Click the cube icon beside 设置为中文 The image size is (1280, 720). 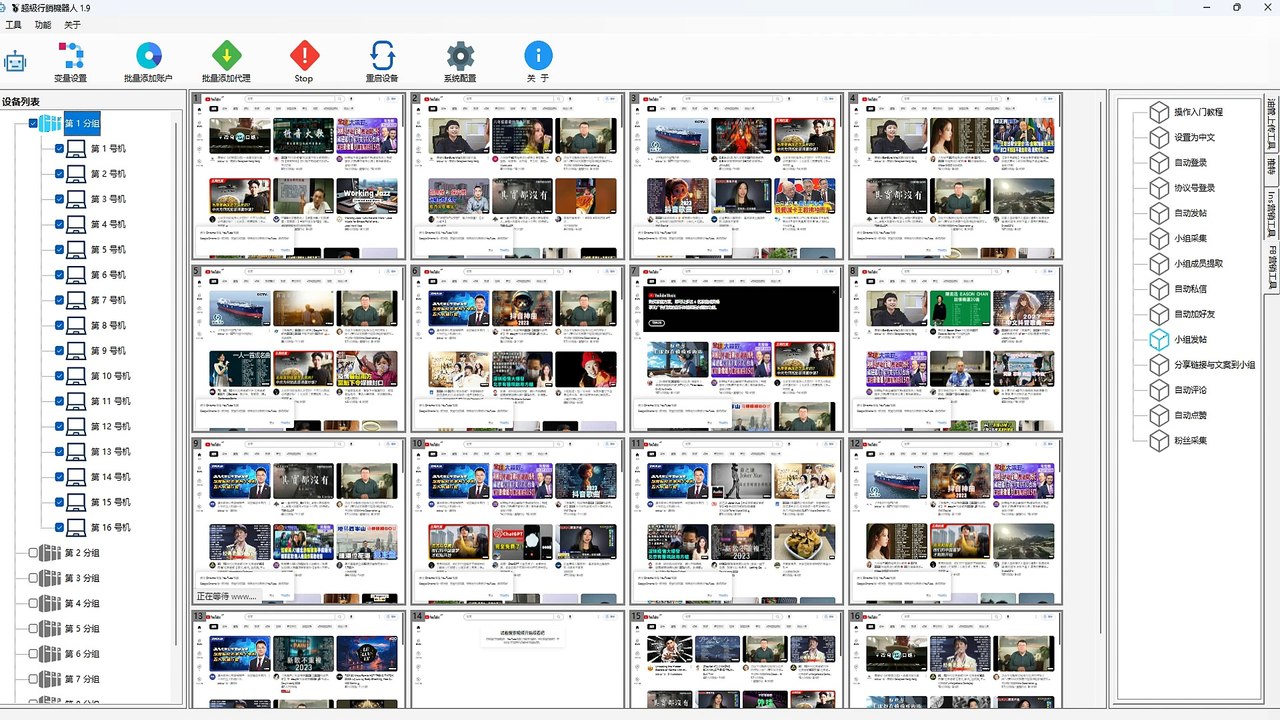1159,137
